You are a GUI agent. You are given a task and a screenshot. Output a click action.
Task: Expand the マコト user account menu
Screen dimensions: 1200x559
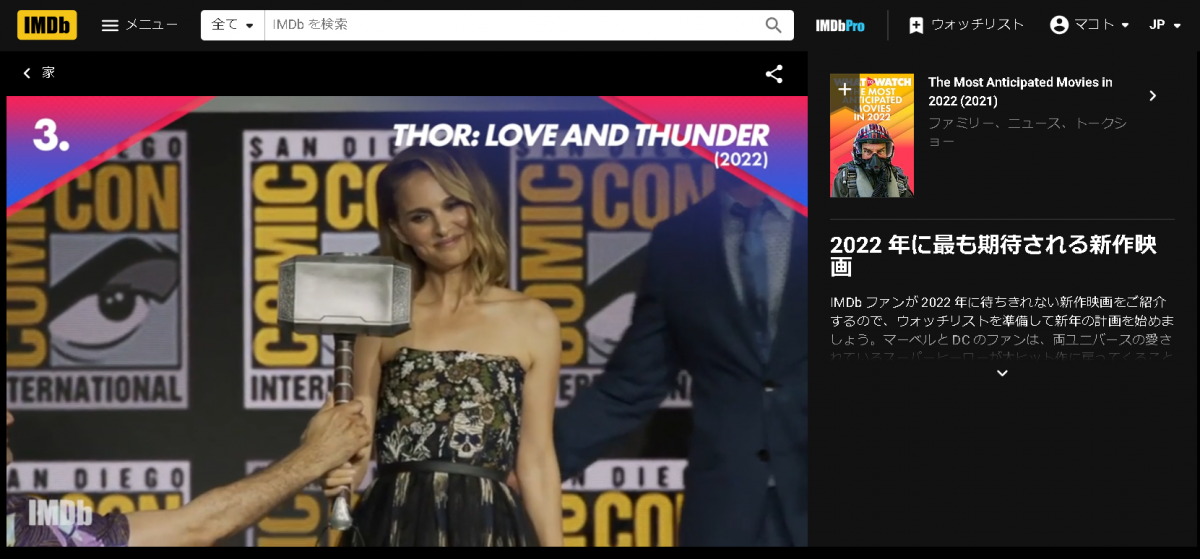click(1090, 25)
